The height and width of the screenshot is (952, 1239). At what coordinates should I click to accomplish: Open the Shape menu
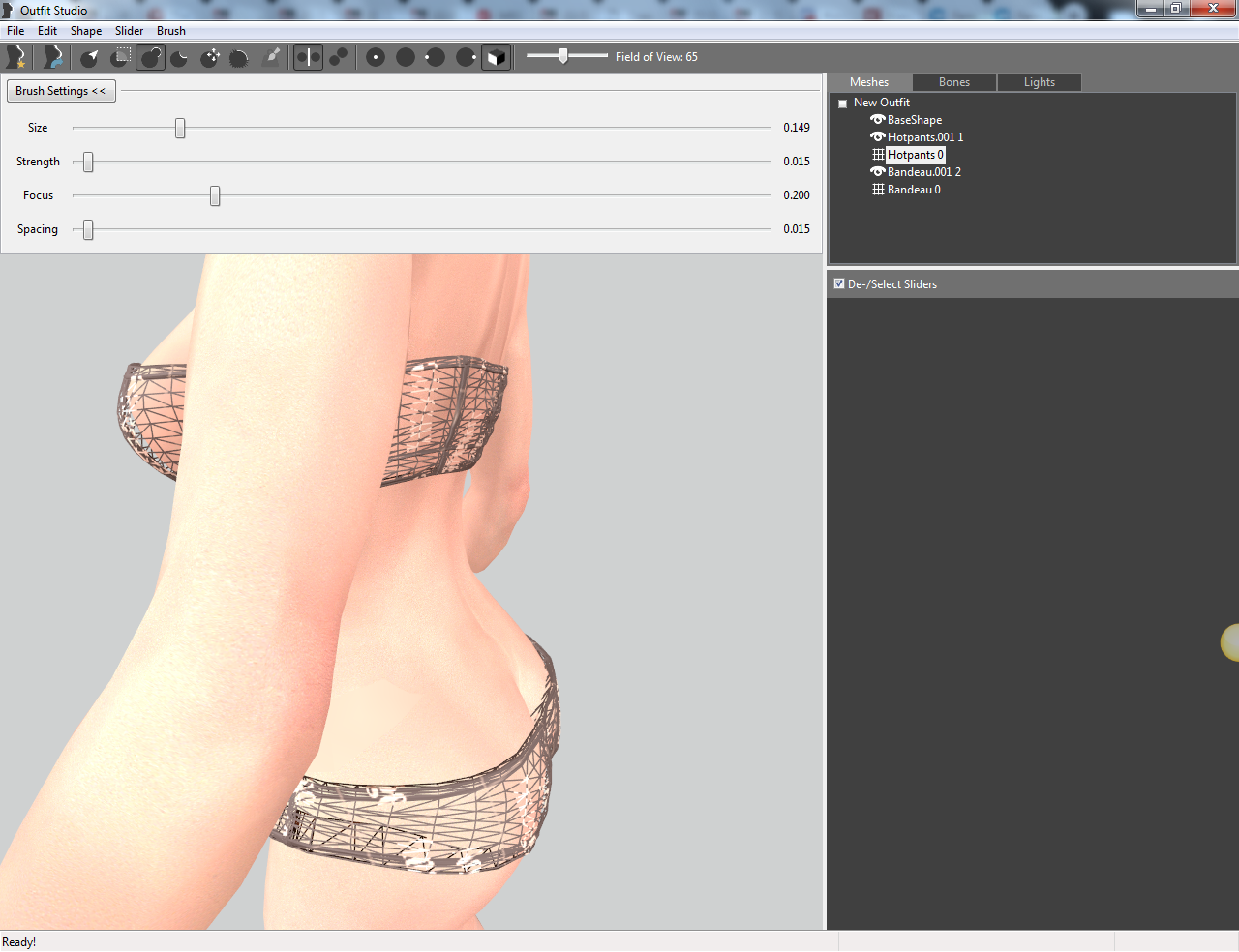(86, 31)
